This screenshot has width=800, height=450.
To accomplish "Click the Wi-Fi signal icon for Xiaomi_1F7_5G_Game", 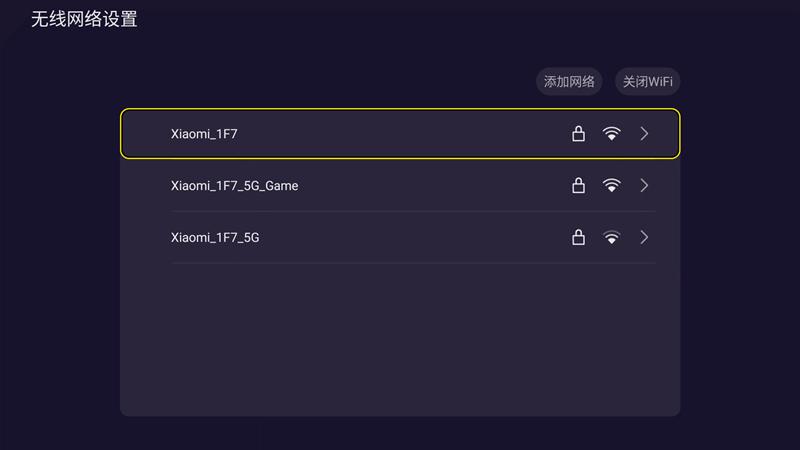I will [x=612, y=185].
